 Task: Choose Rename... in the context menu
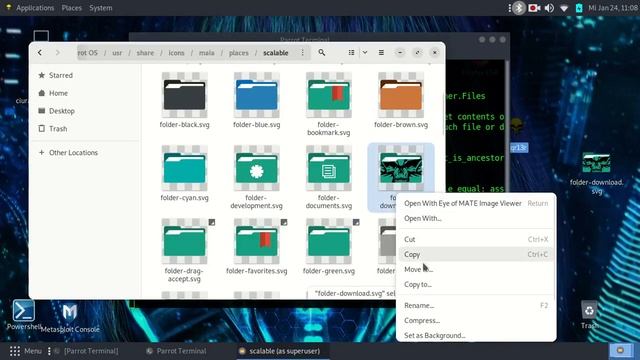476,305
